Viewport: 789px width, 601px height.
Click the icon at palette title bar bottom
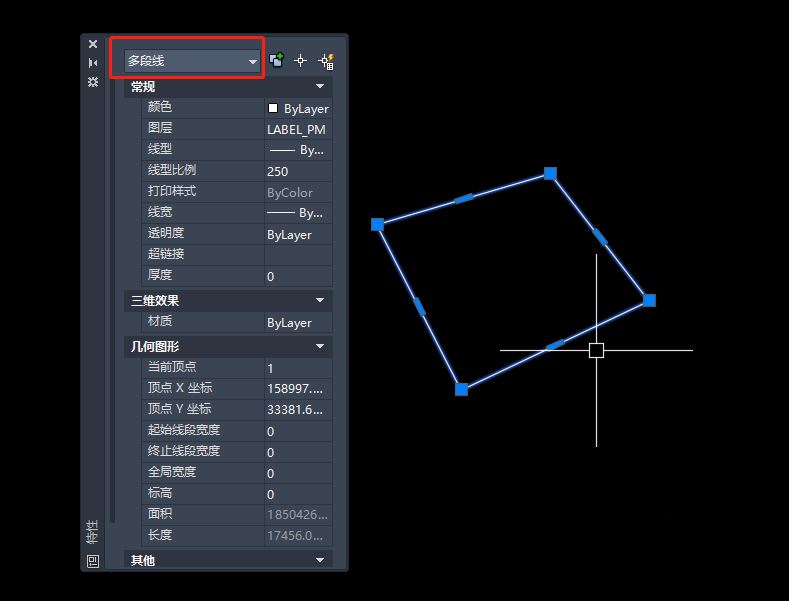[x=93, y=561]
